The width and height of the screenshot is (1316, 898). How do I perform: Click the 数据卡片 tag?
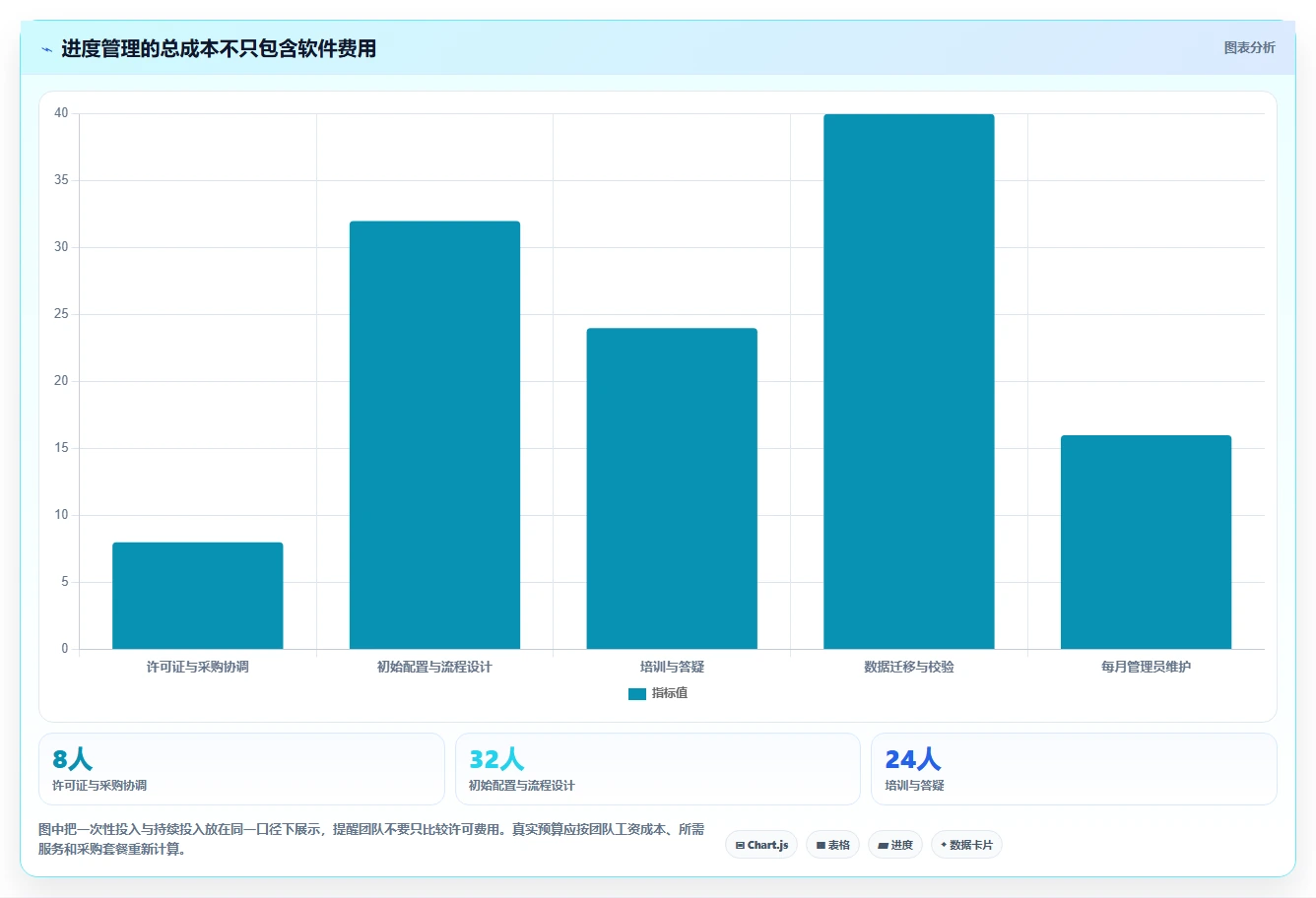966,845
